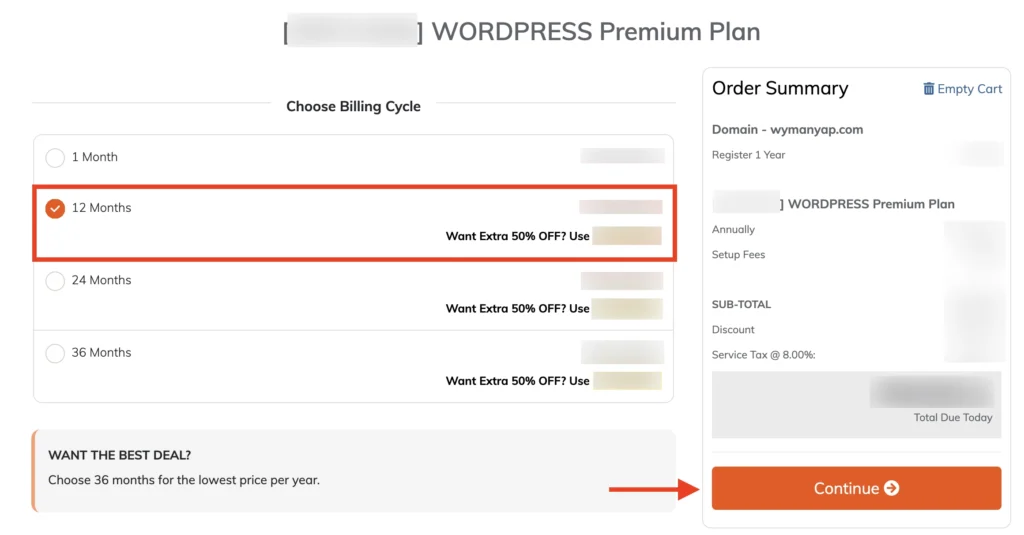Click the Total Due Today box
This screenshot has height=535, width=1024.
[x=856, y=404]
